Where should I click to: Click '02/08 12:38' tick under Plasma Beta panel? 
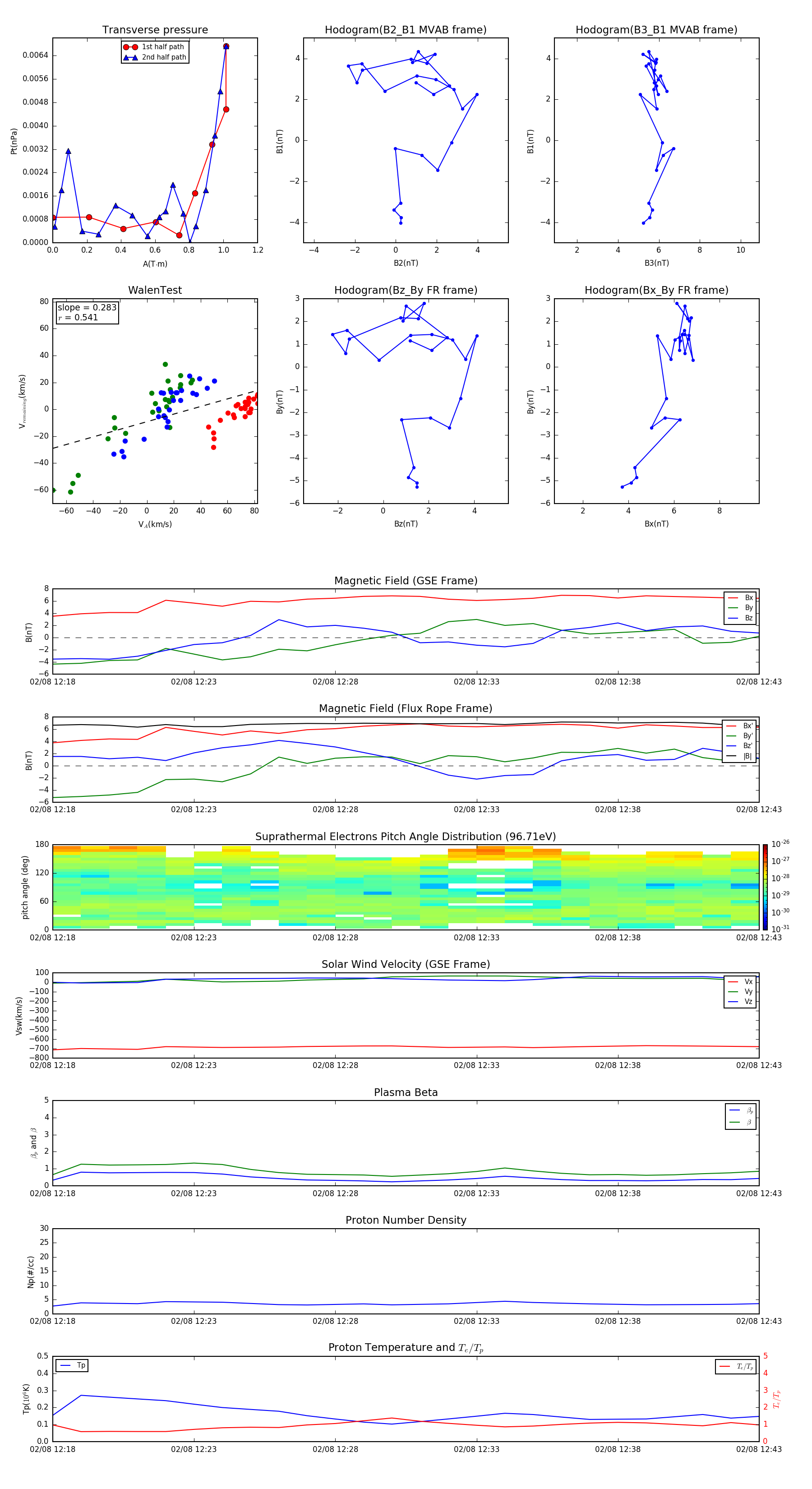pyautogui.click(x=618, y=1193)
